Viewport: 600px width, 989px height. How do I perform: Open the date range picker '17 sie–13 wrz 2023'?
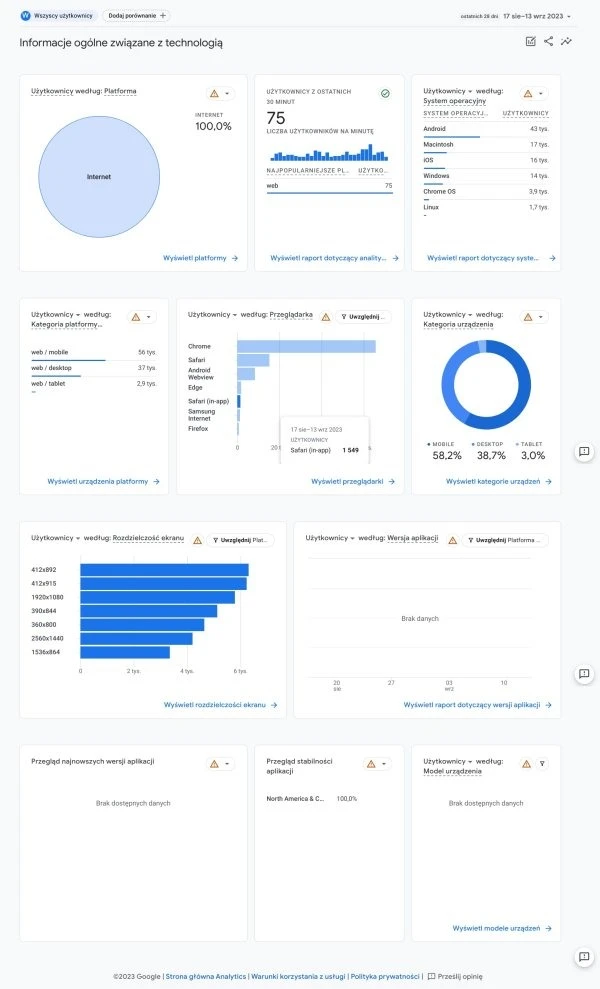(x=539, y=16)
